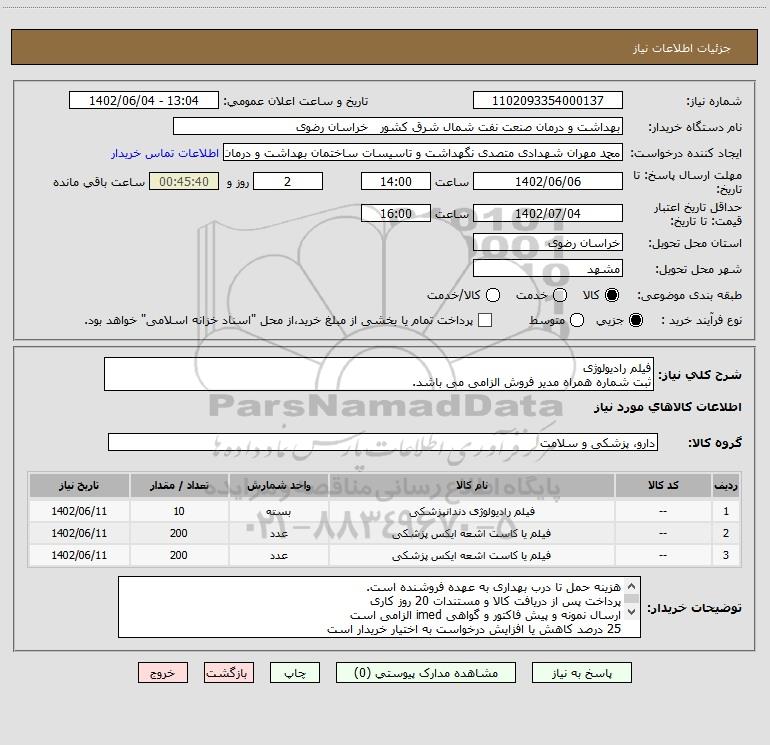The image size is (770, 745).
Task: Click فیلم رادیولوژی دندانپزشکی item name
Action: coord(471,511)
